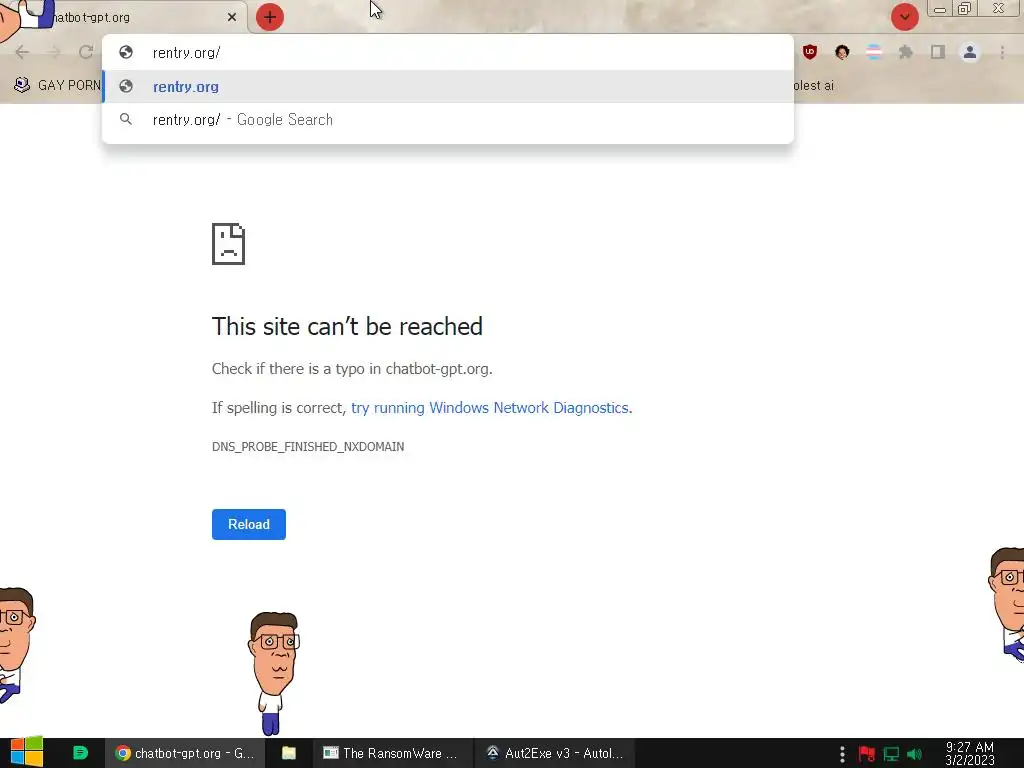The image size is (1024, 768).
Task: Pick the 'rentry.org/ - Google Search' suggestion
Action: click(x=448, y=120)
